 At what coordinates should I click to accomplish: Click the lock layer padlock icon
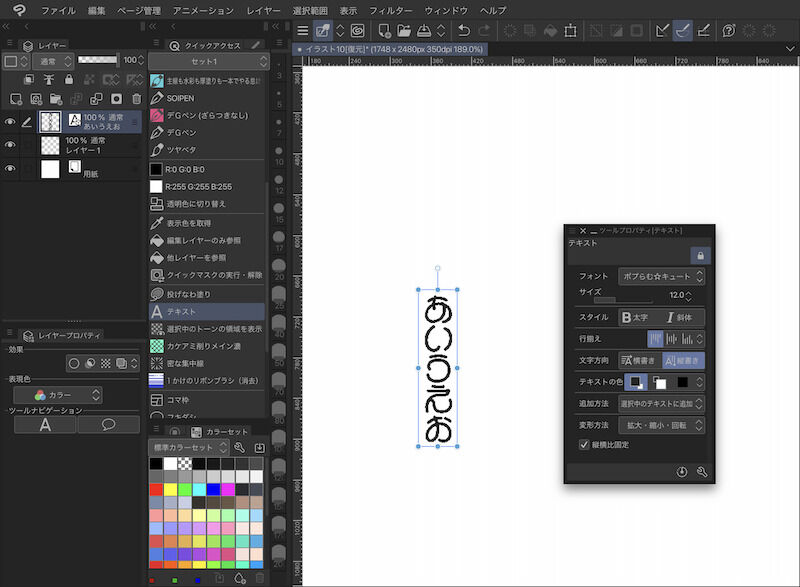click(x=69, y=80)
